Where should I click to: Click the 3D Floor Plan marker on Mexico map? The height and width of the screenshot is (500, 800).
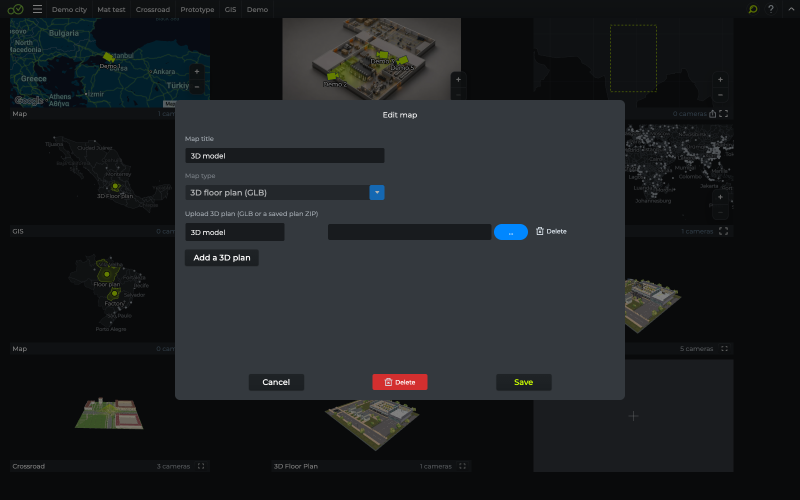(x=115, y=187)
